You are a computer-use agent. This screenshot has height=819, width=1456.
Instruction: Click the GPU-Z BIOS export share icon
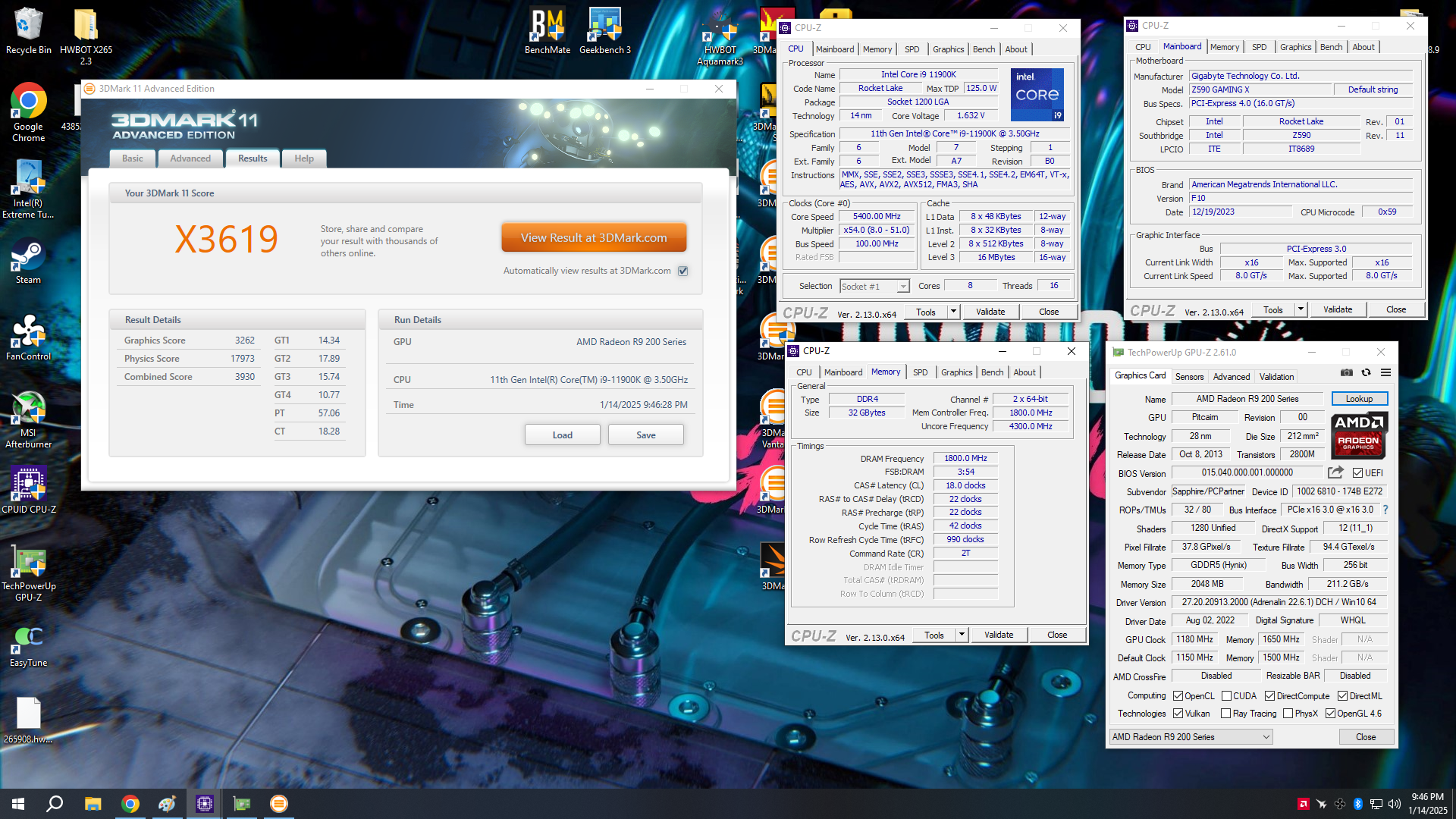click(x=1335, y=472)
